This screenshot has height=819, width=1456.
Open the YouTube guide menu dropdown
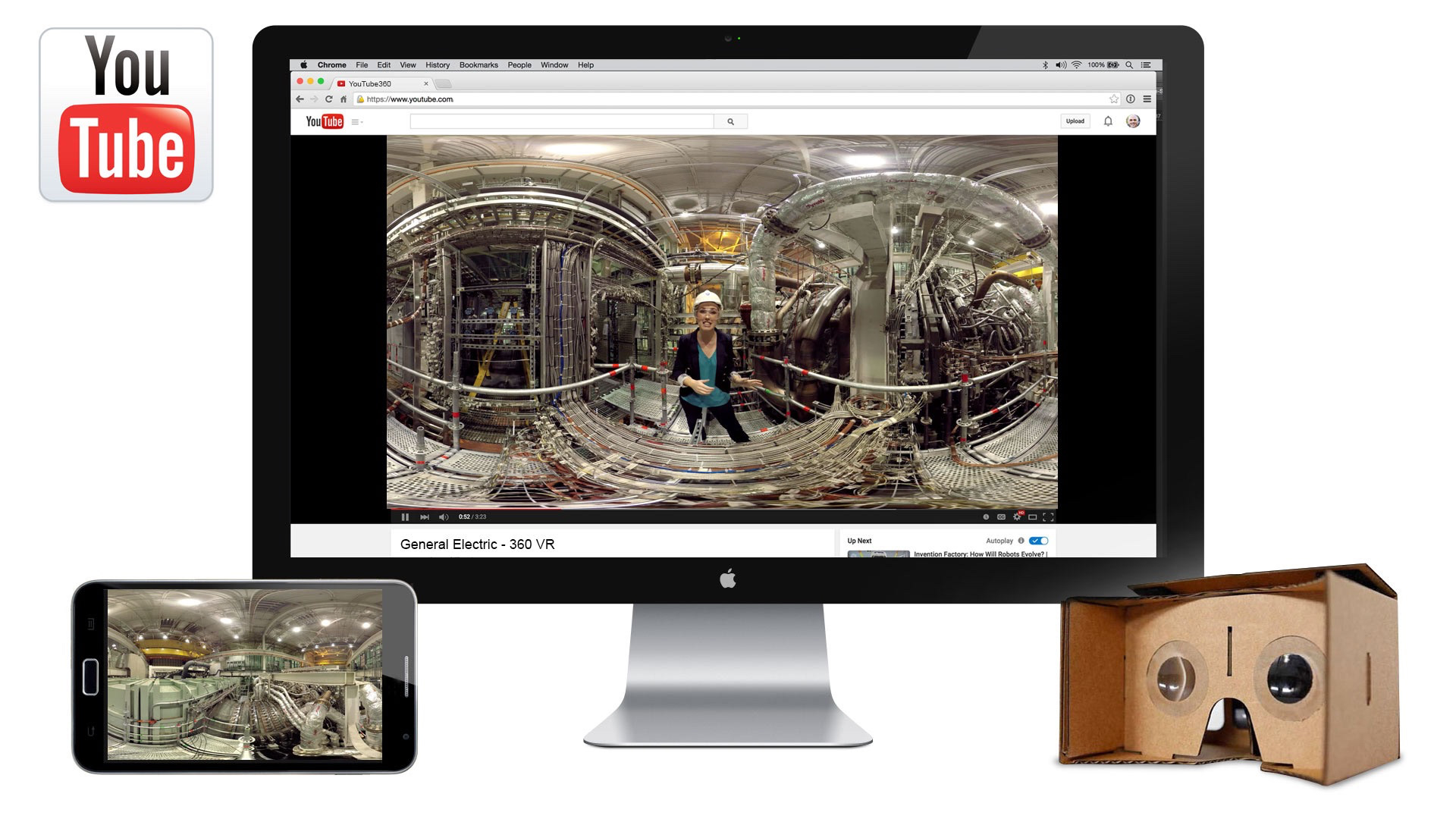(x=356, y=122)
